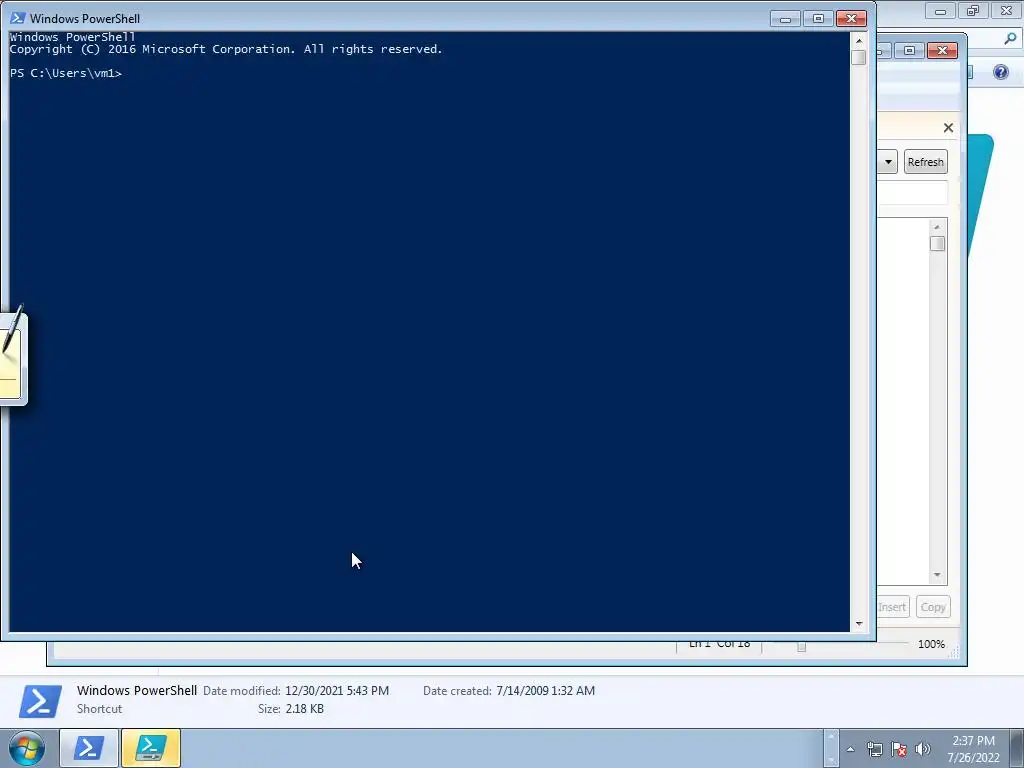Click the Copy button in ISE window
The image size is (1024, 768).
coord(933,607)
